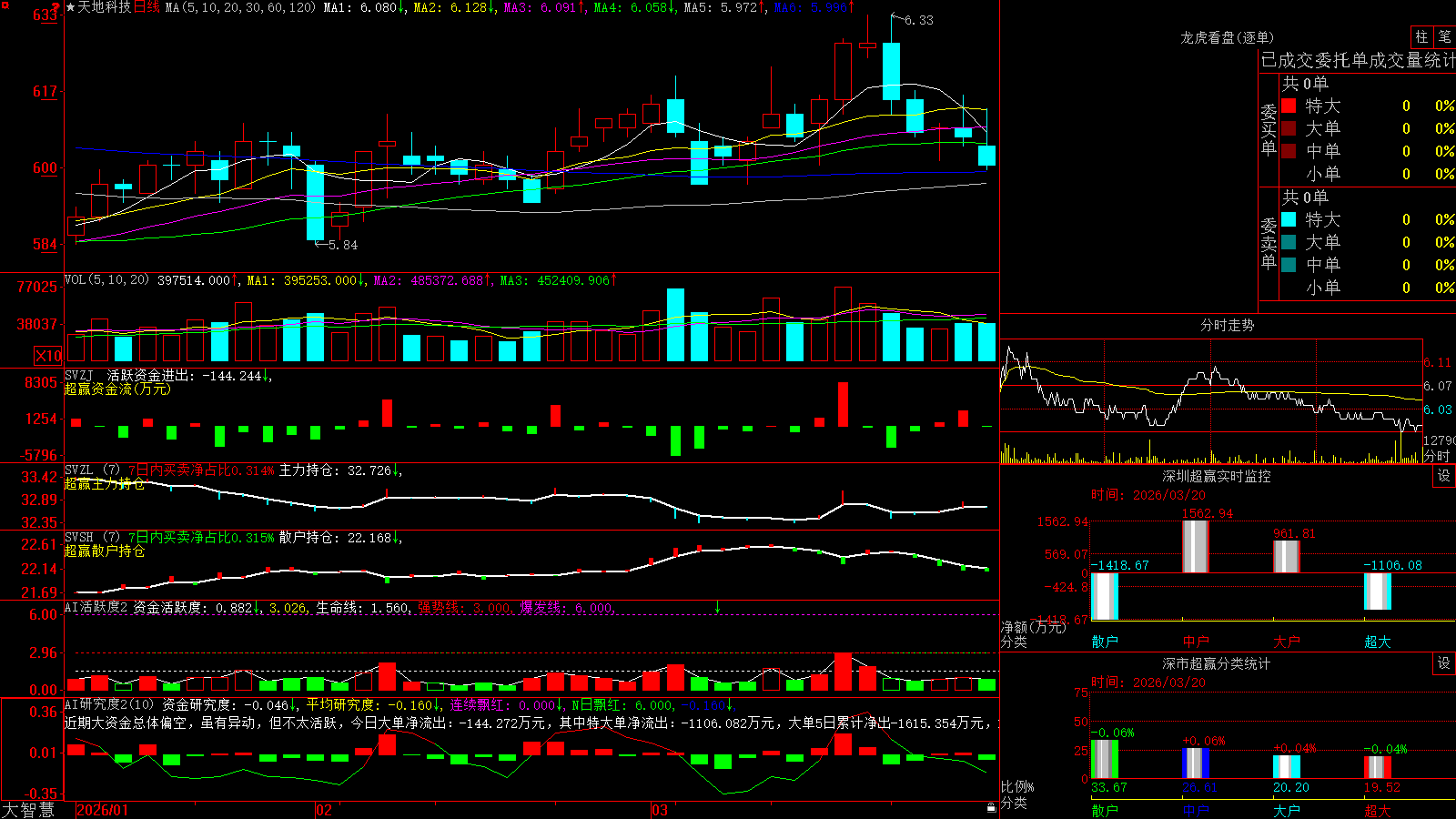Image resolution: width=1456 pixels, height=819 pixels.
Task: Click the 龙虎看盘(逐单) panel title
Action: (1227, 37)
